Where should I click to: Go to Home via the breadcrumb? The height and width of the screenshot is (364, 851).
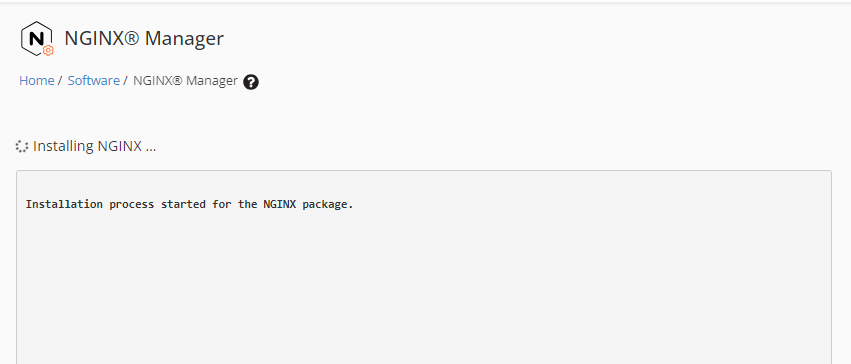pos(36,81)
